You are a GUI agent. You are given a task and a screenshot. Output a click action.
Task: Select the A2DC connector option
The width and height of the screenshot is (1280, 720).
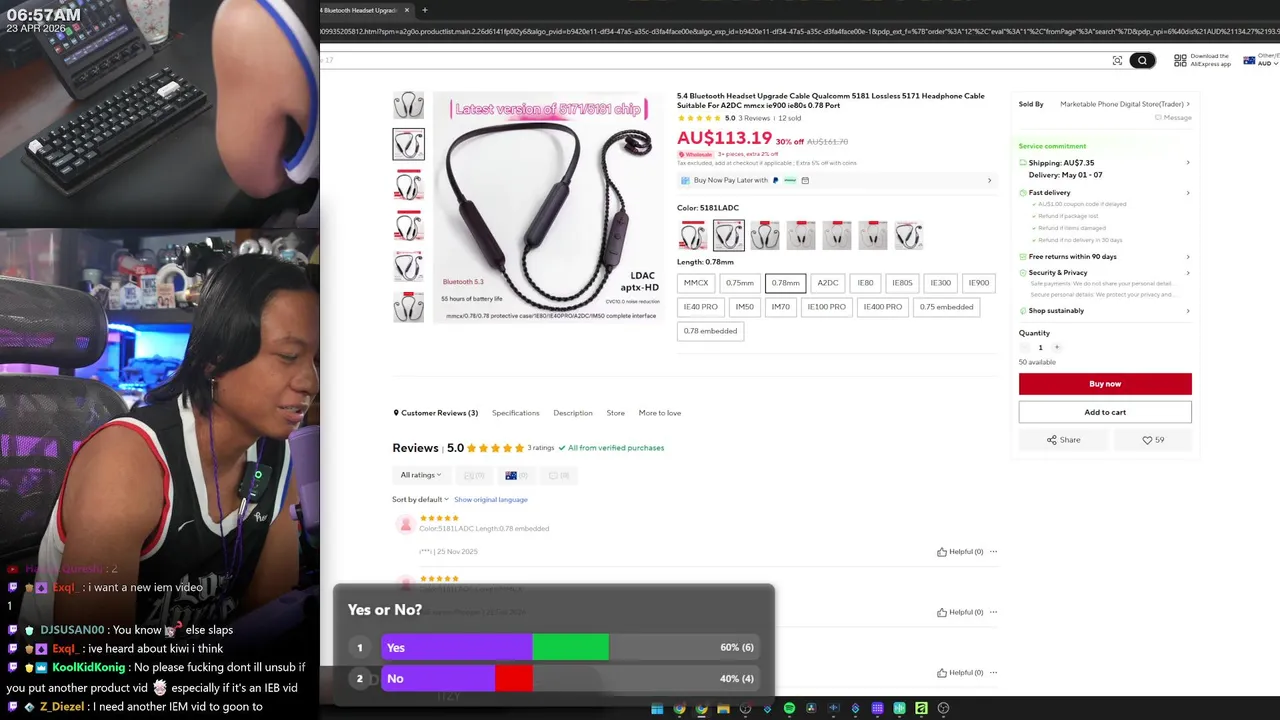tap(828, 283)
